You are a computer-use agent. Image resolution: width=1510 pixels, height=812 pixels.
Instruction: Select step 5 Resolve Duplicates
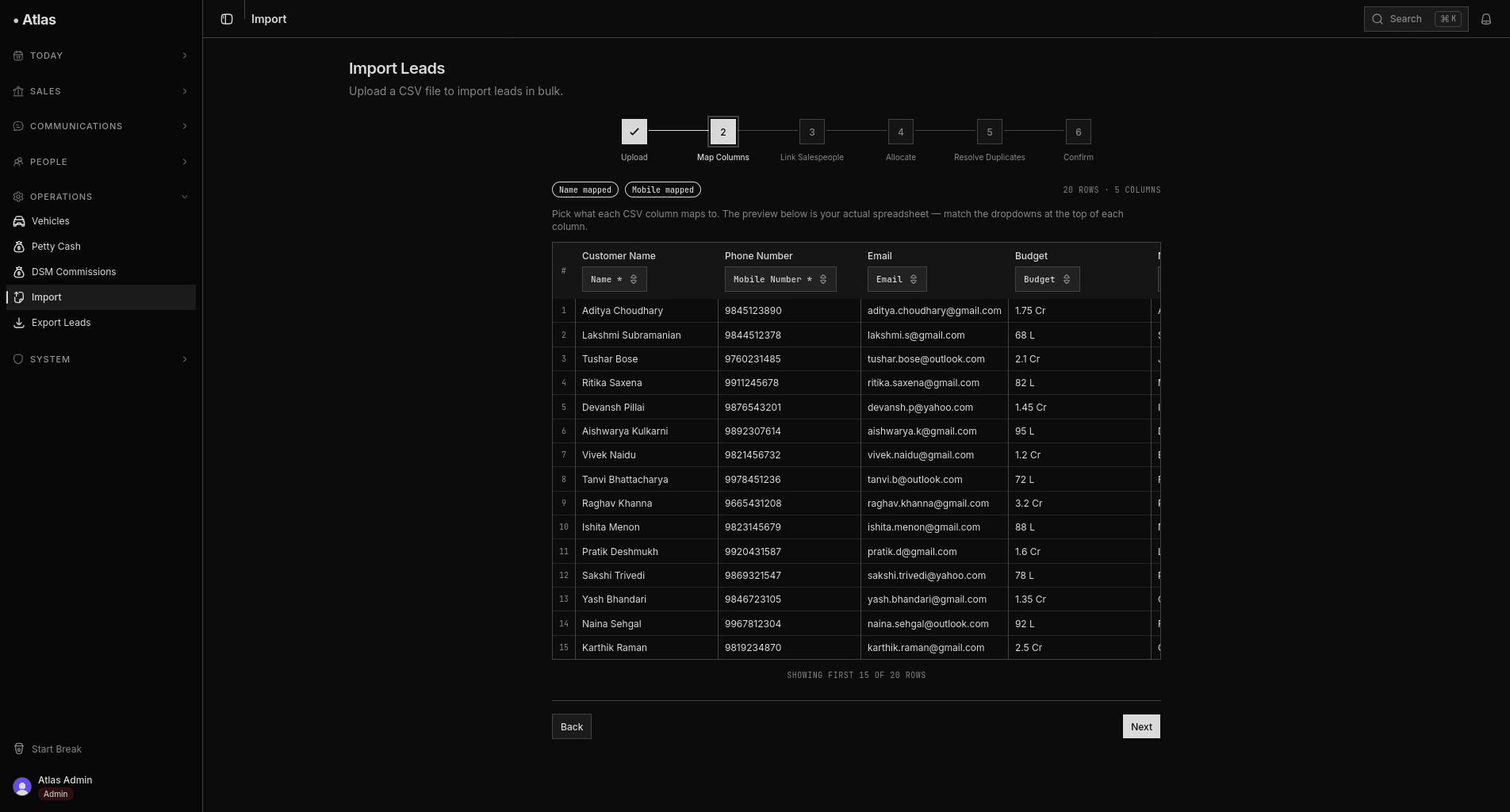990,132
